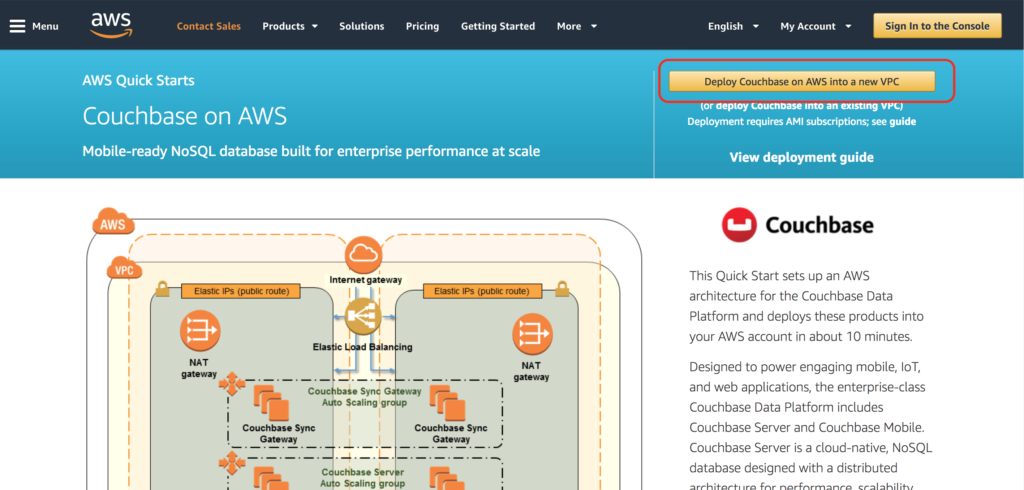This screenshot has height=490, width=1024.
Task: Click the AWS Quick Starts heading text
Action: coord(138,81)
